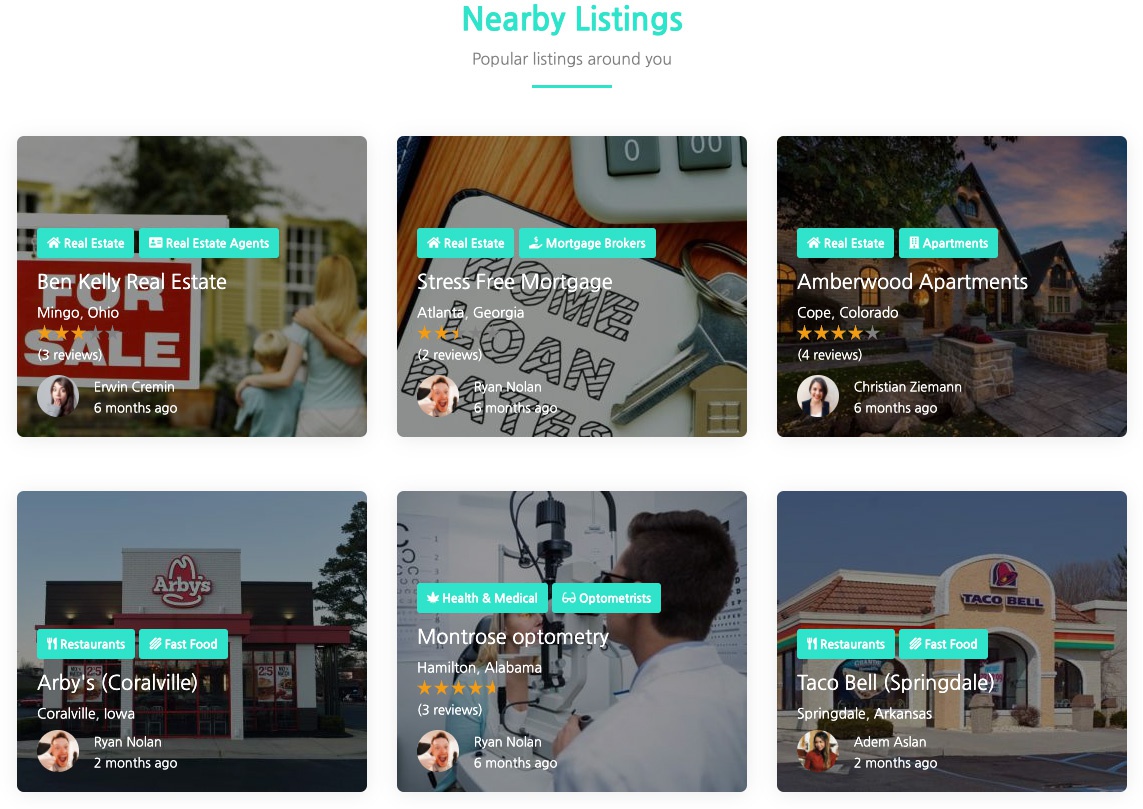This screenshot has height=809, width=1143.
Task: Open the Ben Kelly Real Estate listing
Action: point(132,282)
